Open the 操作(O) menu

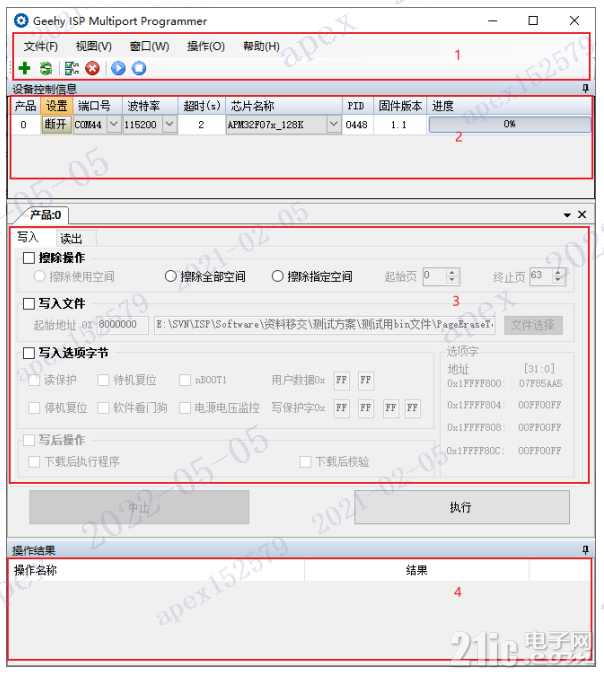click(x=206, y=46)
